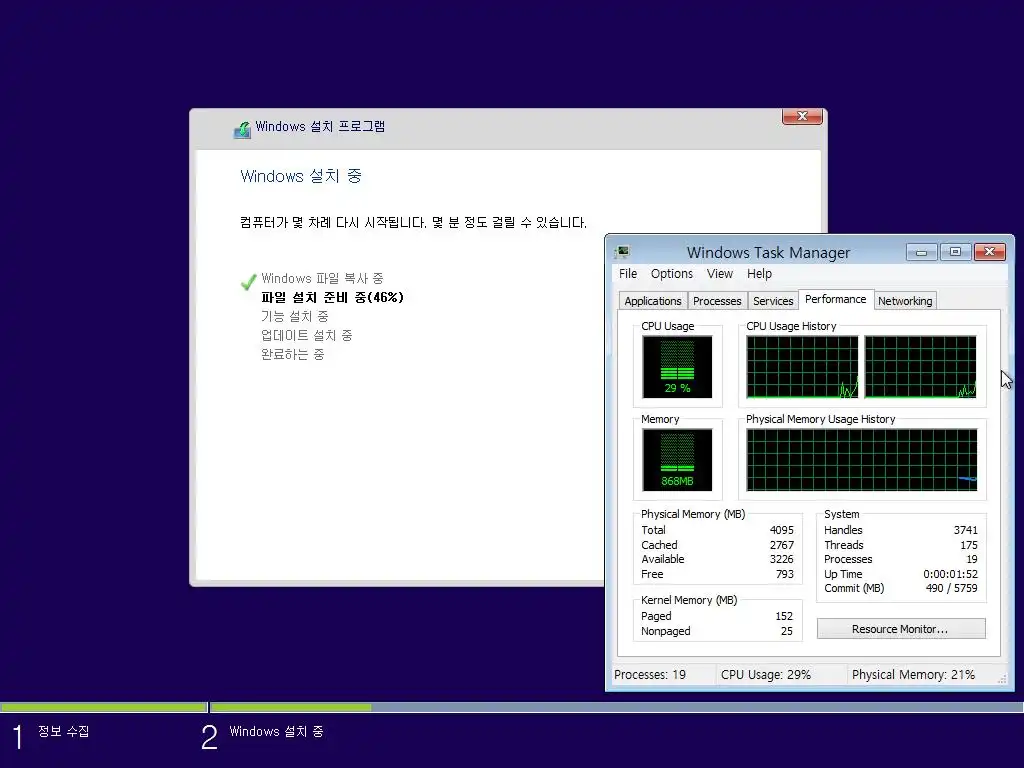The image size is (1024, 768).
Task: Click the Memory 868MB gauge
Action: (677, 460)
